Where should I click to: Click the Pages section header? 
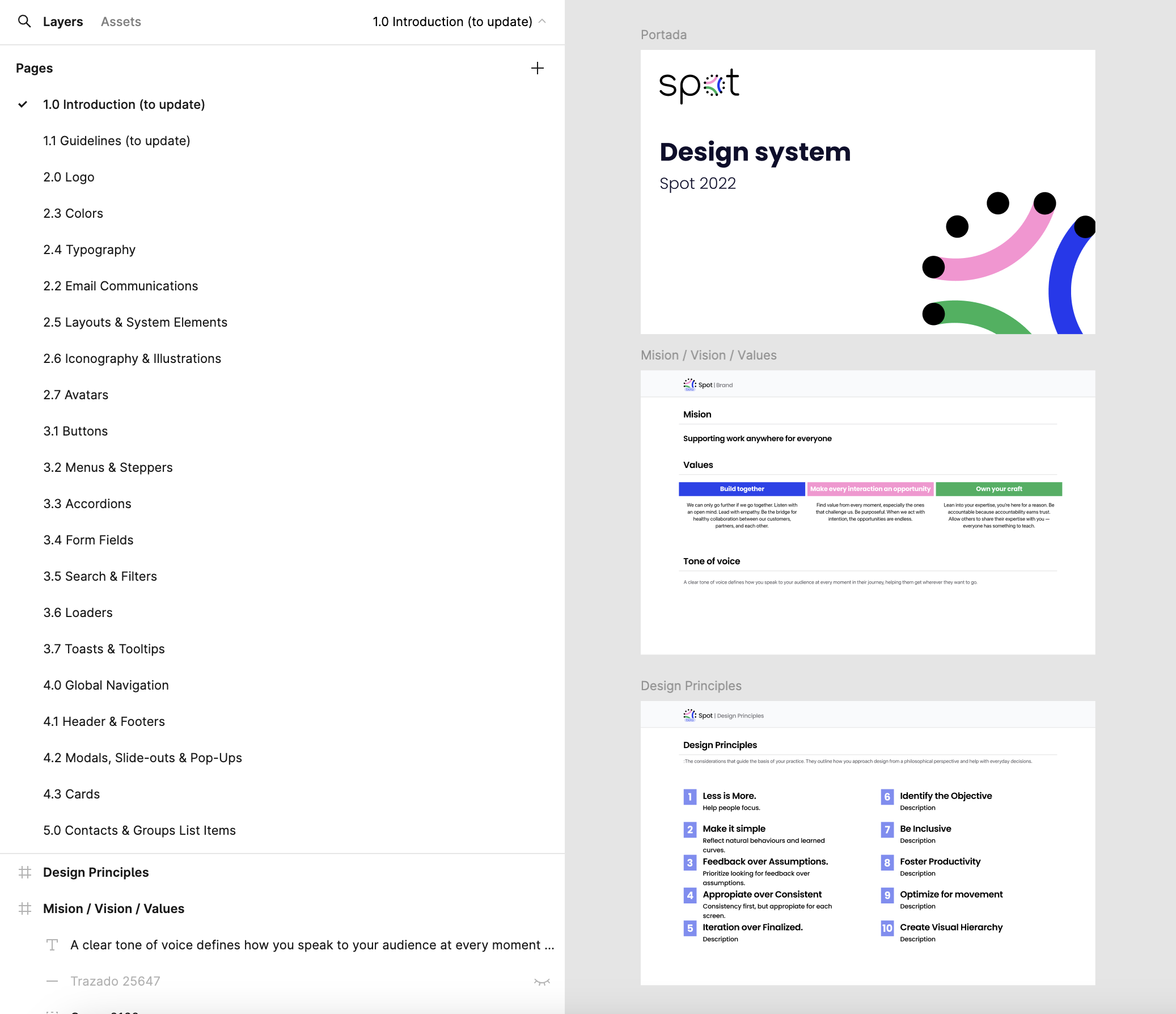34,68
